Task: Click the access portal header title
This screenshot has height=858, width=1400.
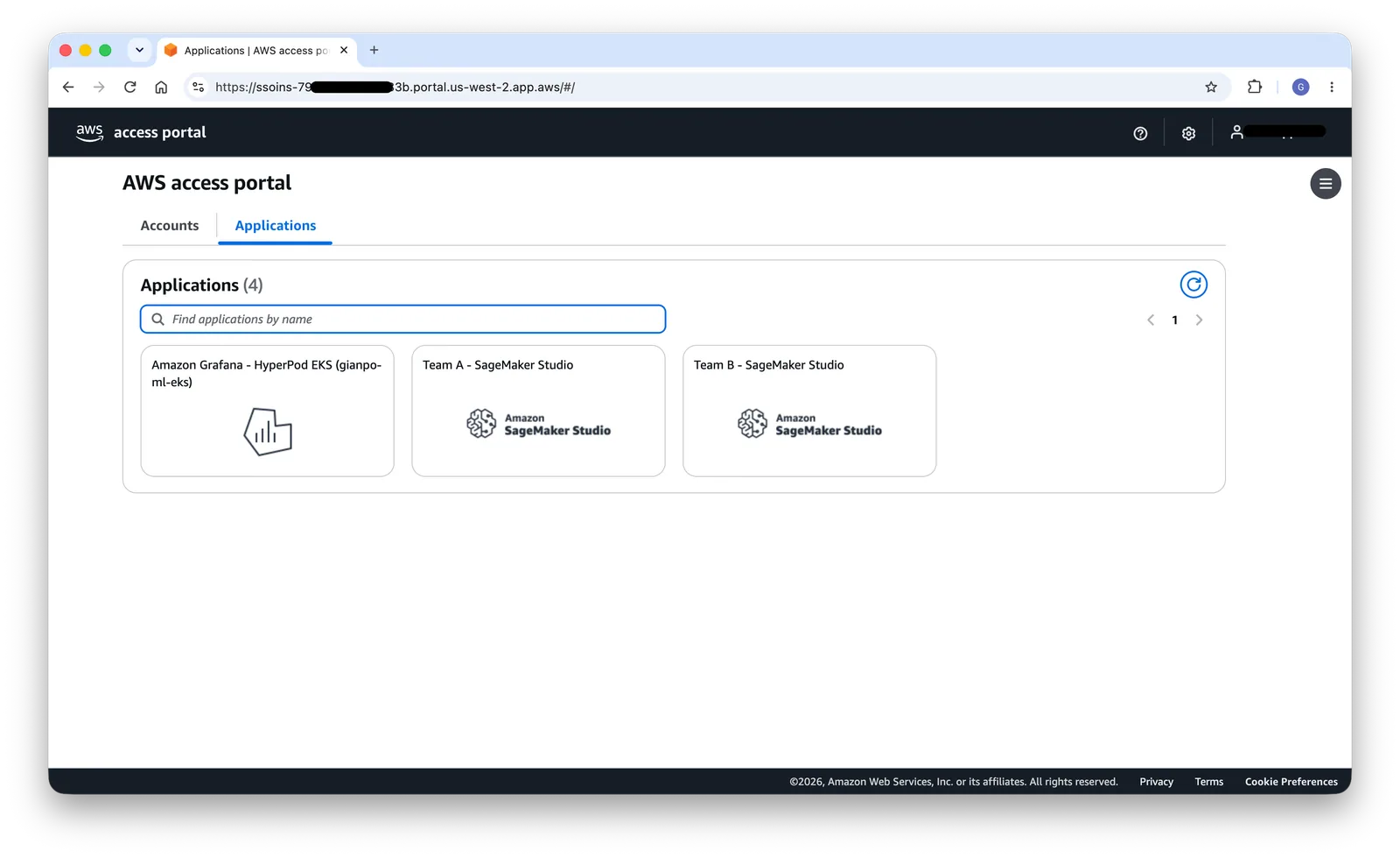Action: [x=160, y=132]
